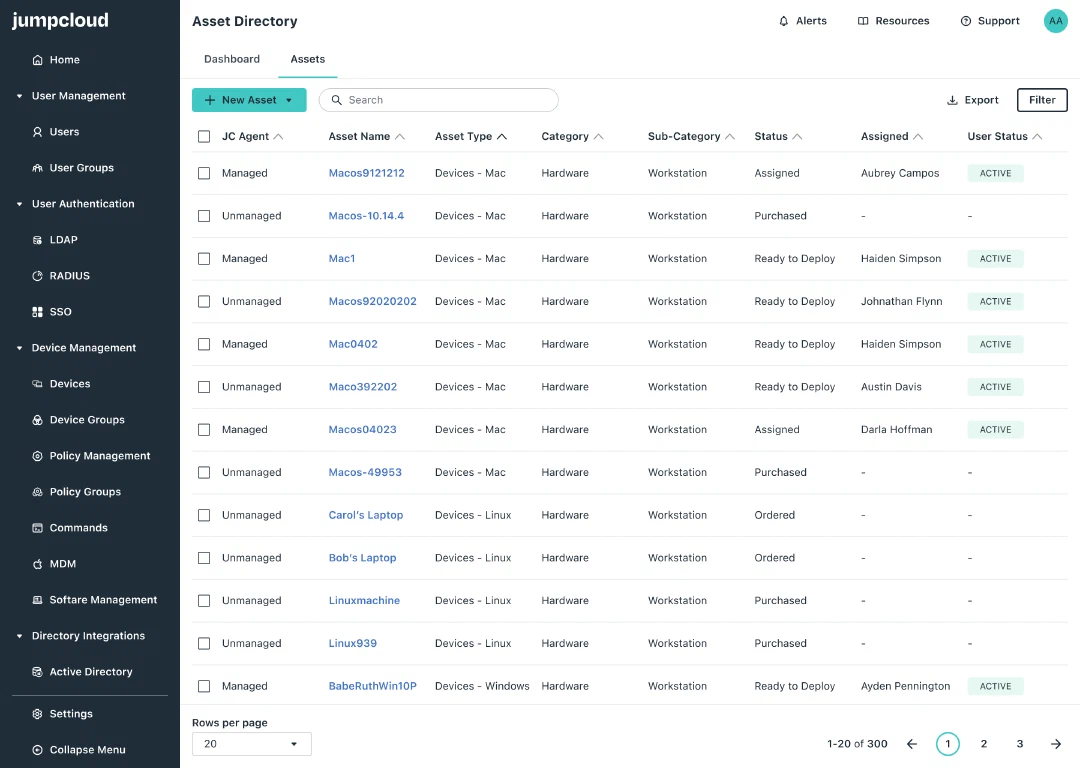Click the Policy Groups icon
The height and width of the screenshot is (768, 1080).
(x=37, y=492)
